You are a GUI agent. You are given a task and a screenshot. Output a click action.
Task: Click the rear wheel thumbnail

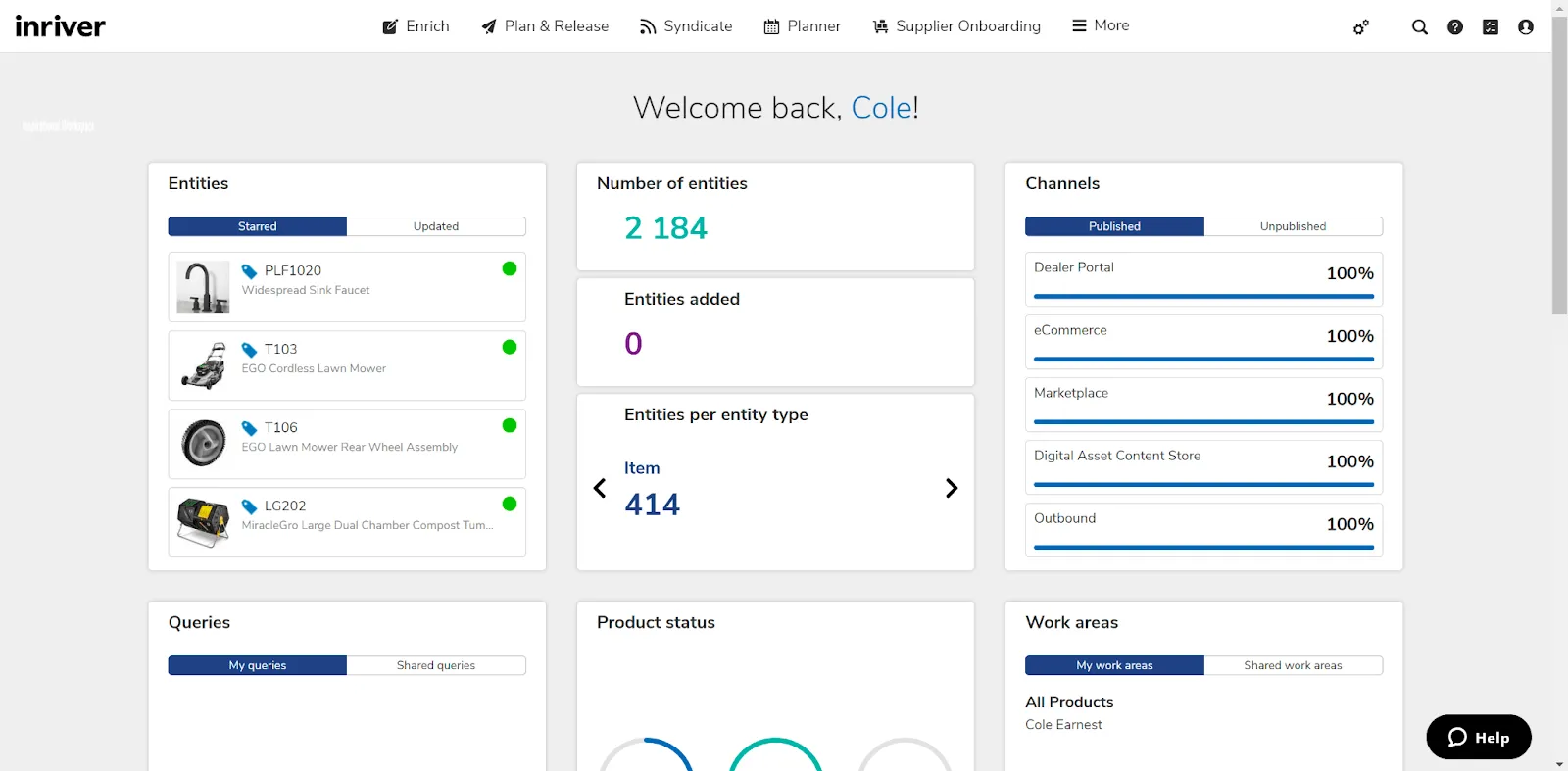tap(203, 444)
